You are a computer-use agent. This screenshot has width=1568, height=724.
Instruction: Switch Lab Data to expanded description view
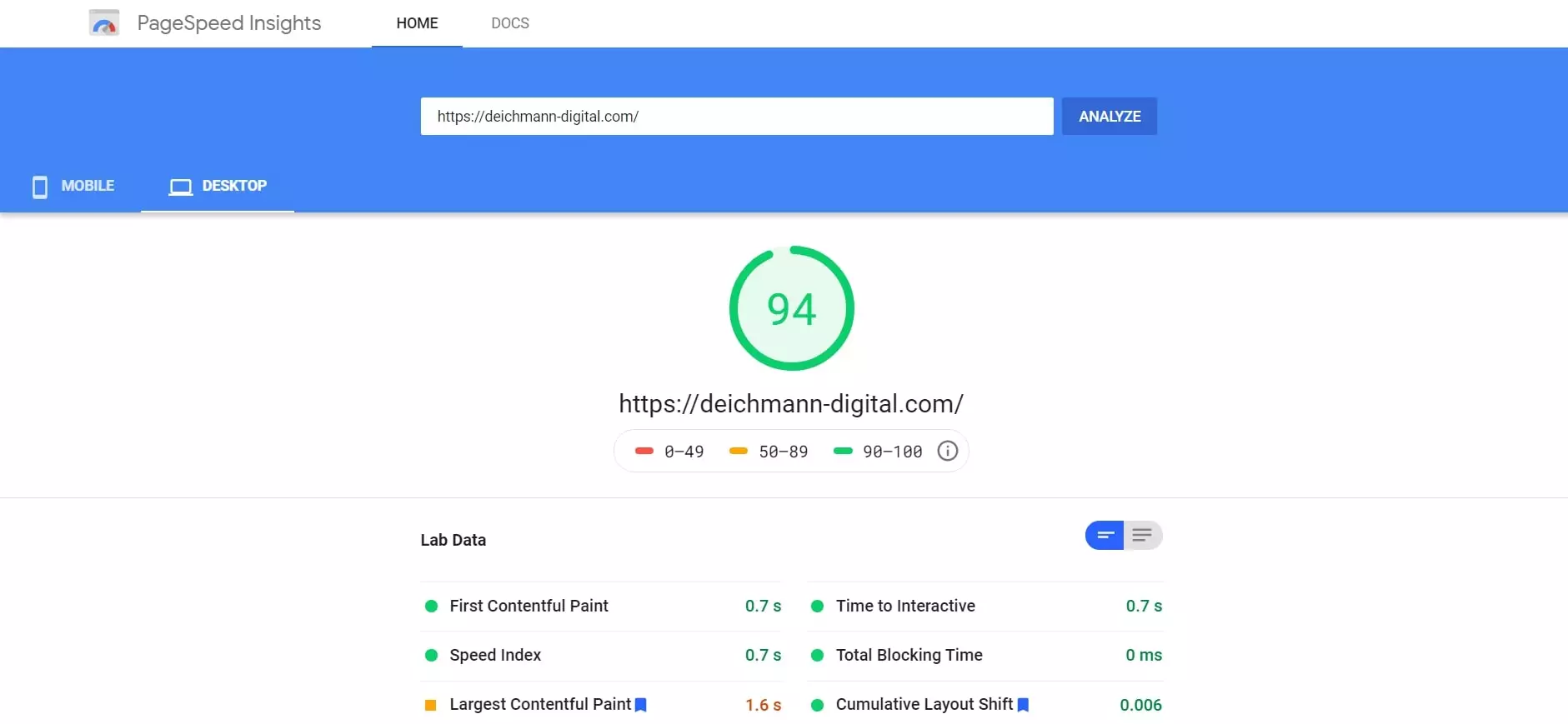(1142, 536)
